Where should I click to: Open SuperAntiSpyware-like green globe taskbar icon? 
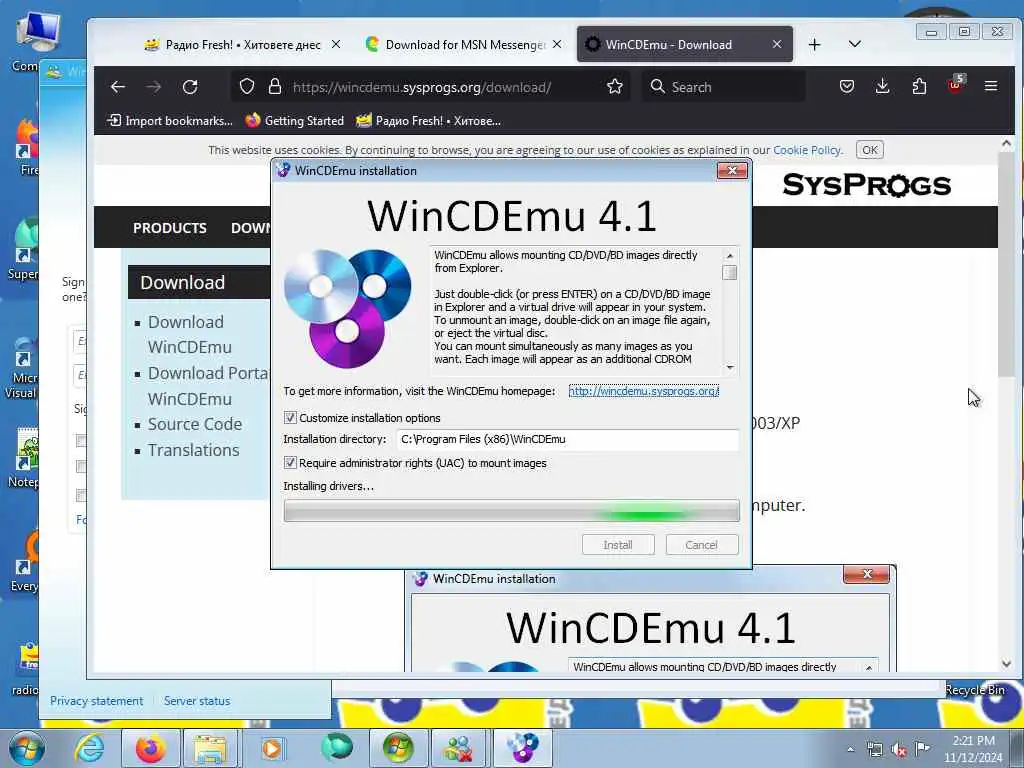click(x=336, y=748)
